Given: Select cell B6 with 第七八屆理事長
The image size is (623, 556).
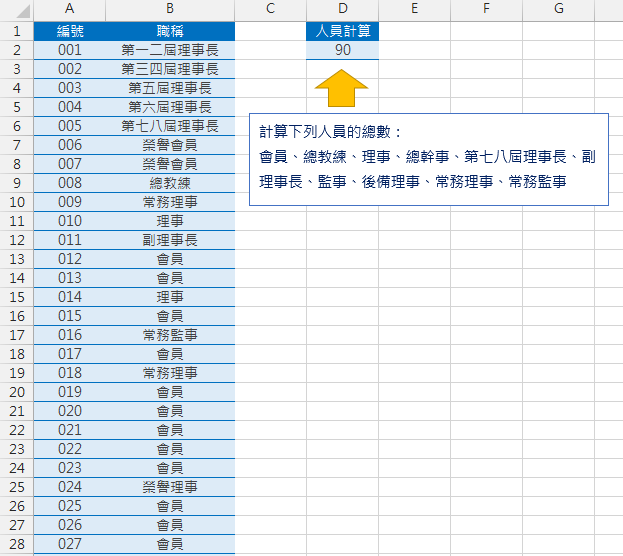Looking at the screenshot, I should click(170, 126).
